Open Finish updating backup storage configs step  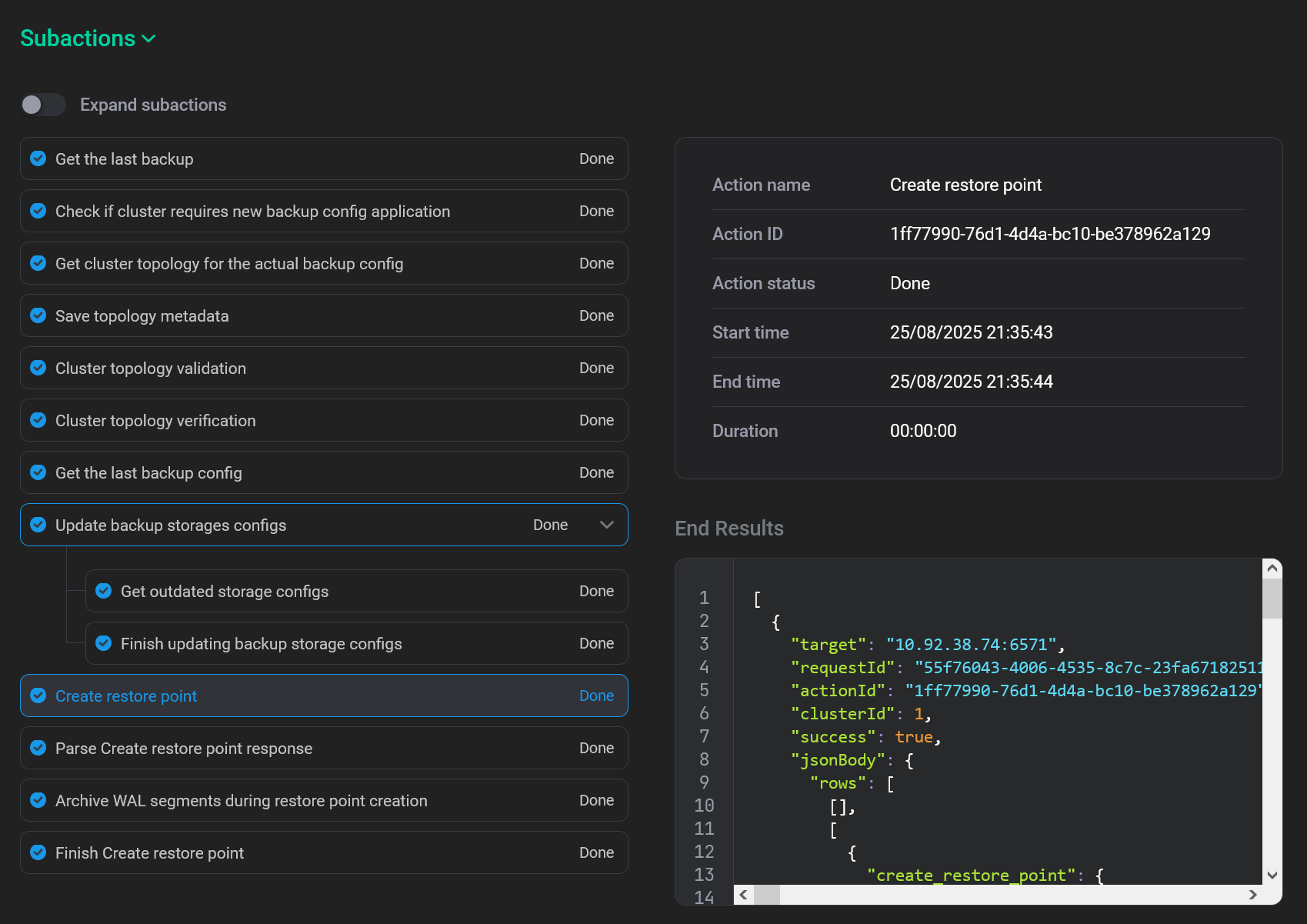261,644
